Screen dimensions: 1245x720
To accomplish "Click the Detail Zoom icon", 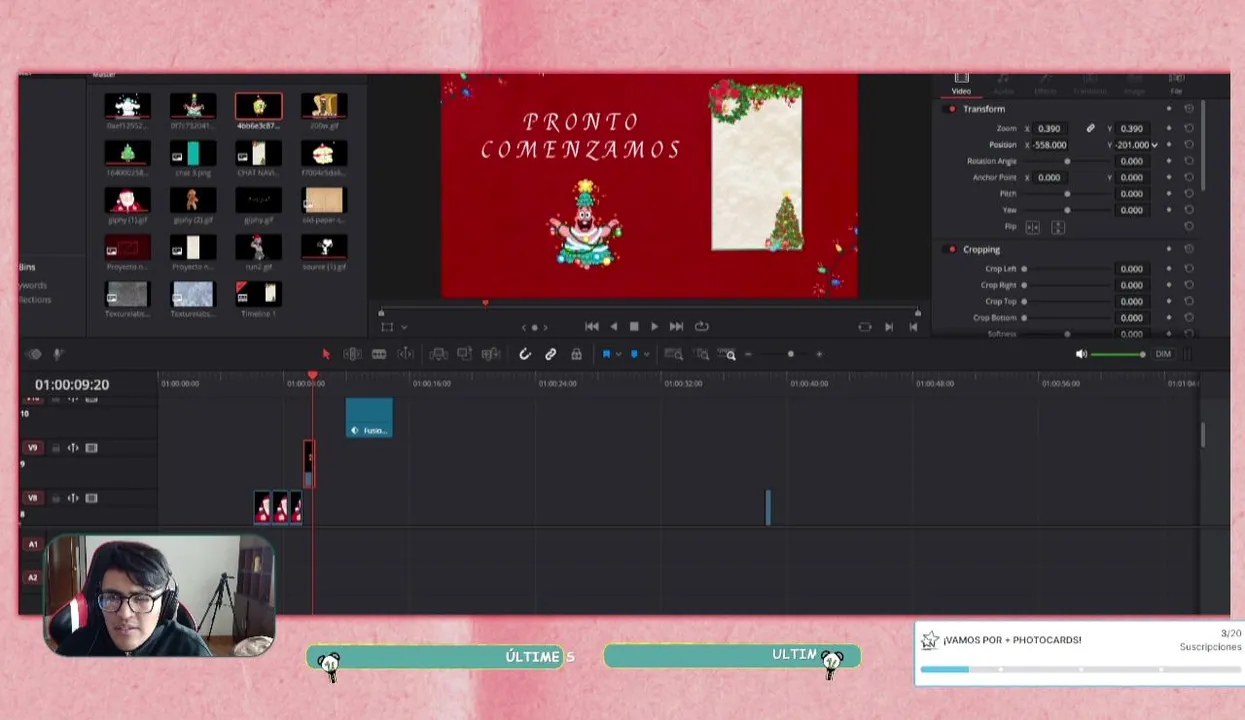I will click(x=702, y=354).
